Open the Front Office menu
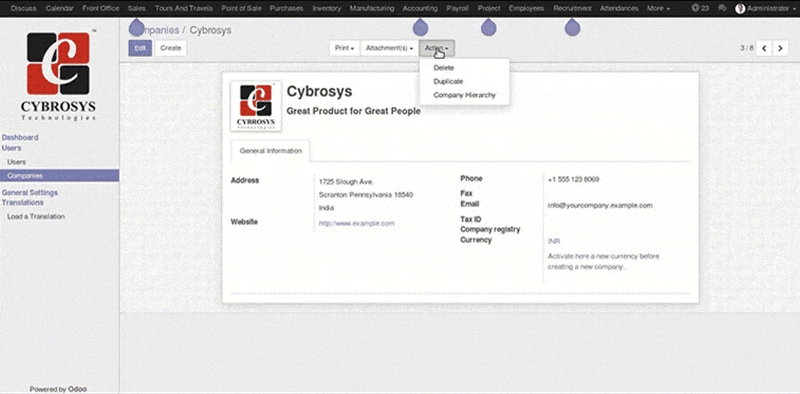 (101, 8)
